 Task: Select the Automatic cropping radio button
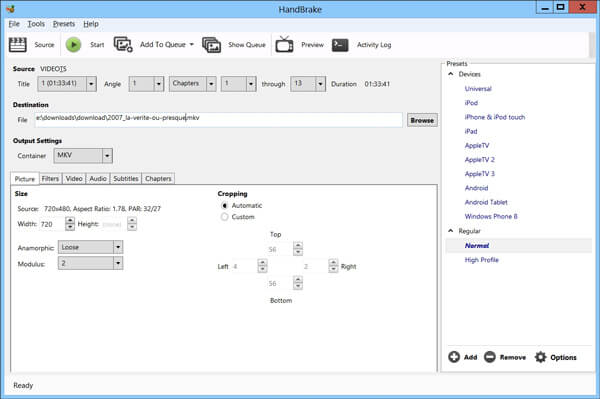(x=224, y=205)
